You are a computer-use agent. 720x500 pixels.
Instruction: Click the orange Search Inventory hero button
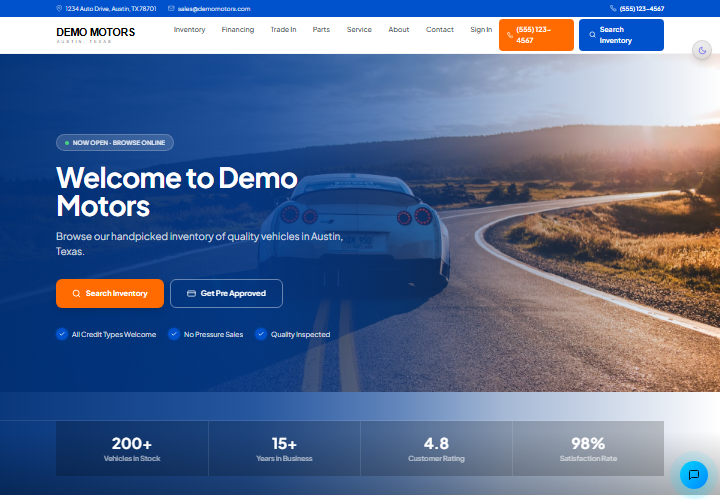pos(110,293)
